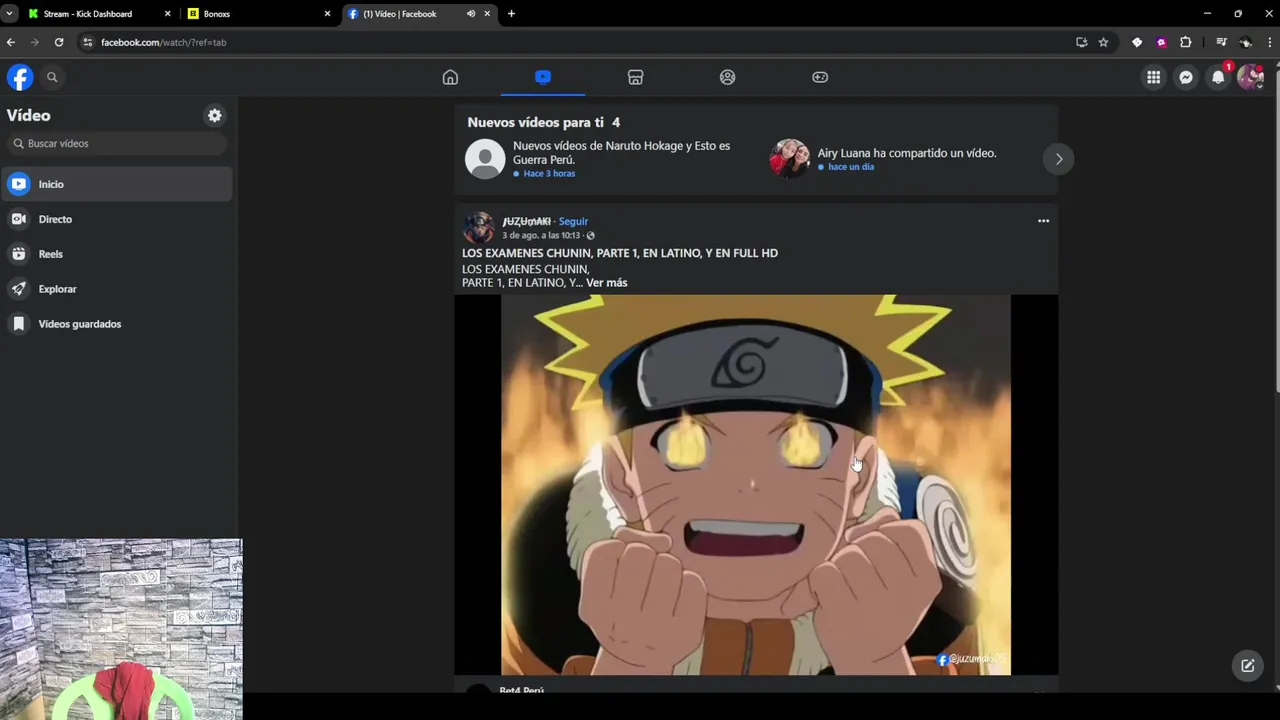This screenshot has height=720, width=1280.
Task: Open tab search dropdown arrow
Action: pyautogui.click(x=9, y=14)
